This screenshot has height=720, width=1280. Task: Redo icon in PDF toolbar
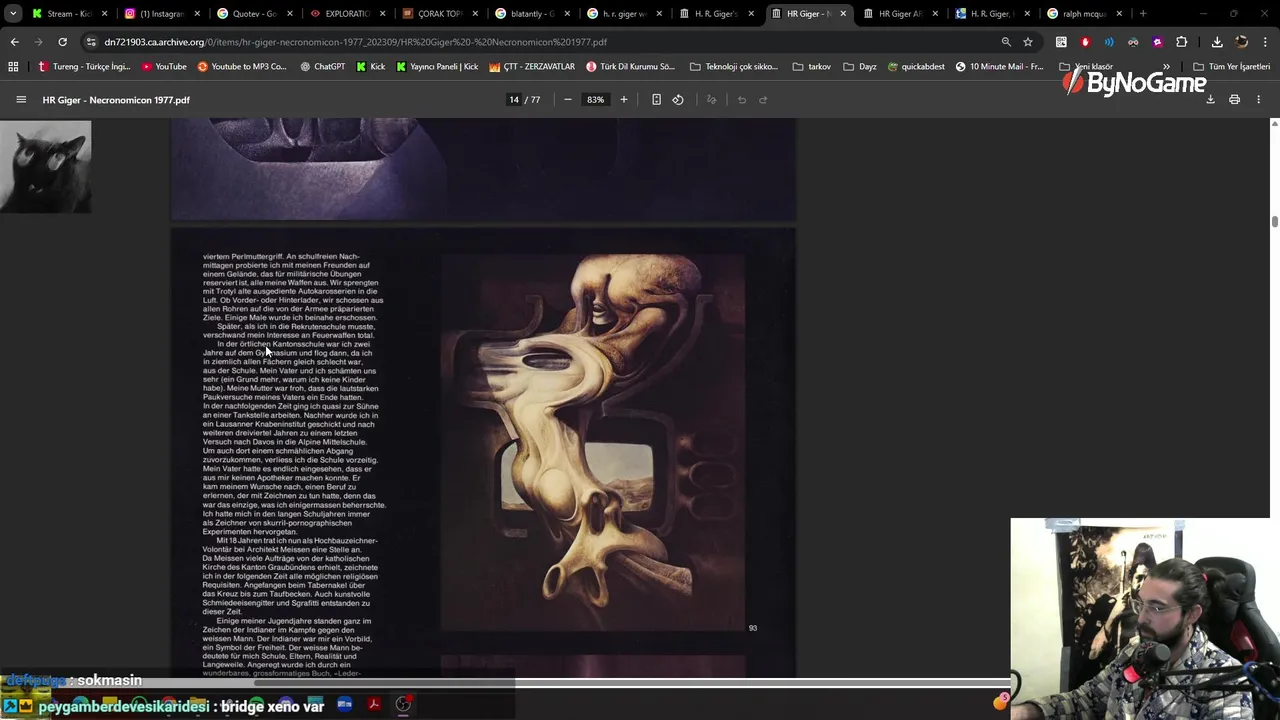(x=763, y=100)
